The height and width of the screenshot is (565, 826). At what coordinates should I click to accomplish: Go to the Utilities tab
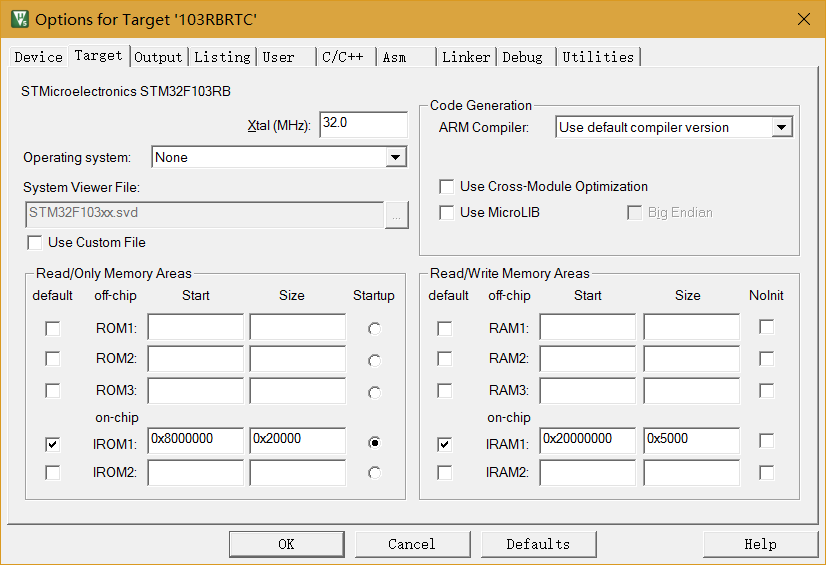coord(598,57)
